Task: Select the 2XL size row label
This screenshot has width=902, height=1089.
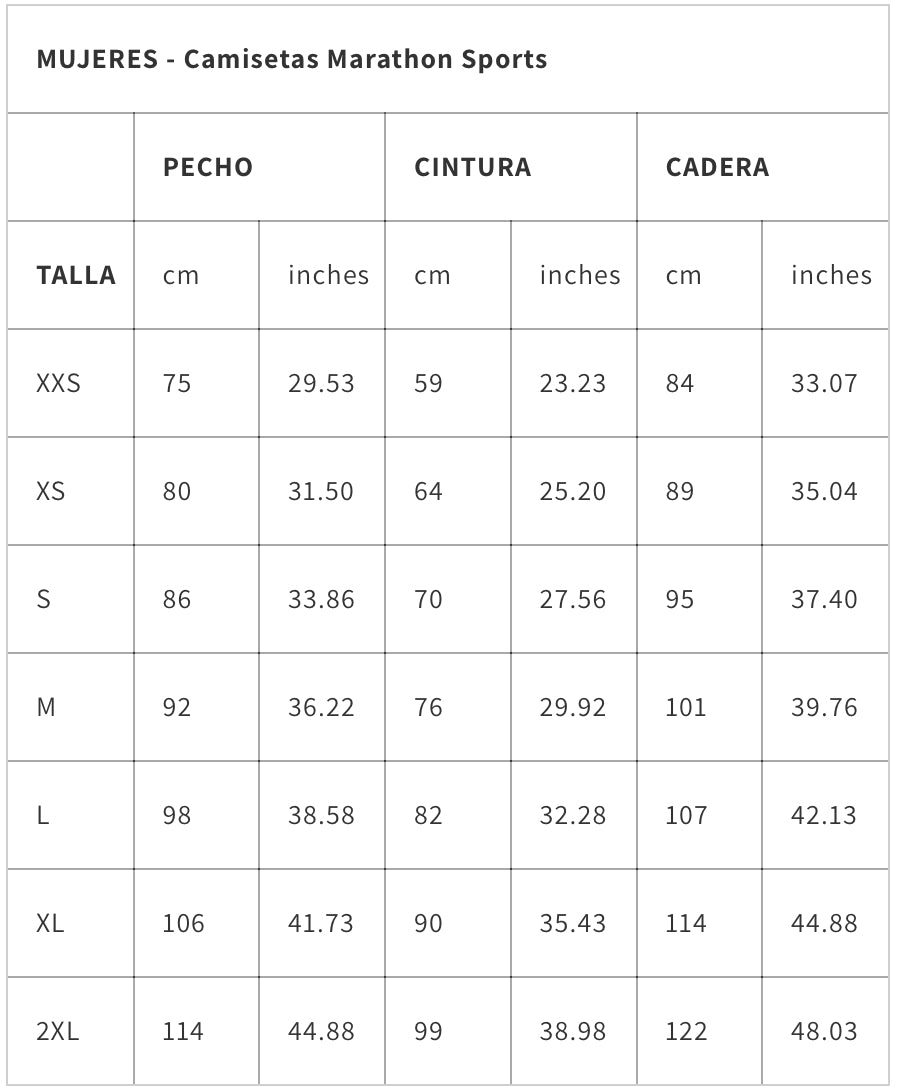Action: point(56,1031)
